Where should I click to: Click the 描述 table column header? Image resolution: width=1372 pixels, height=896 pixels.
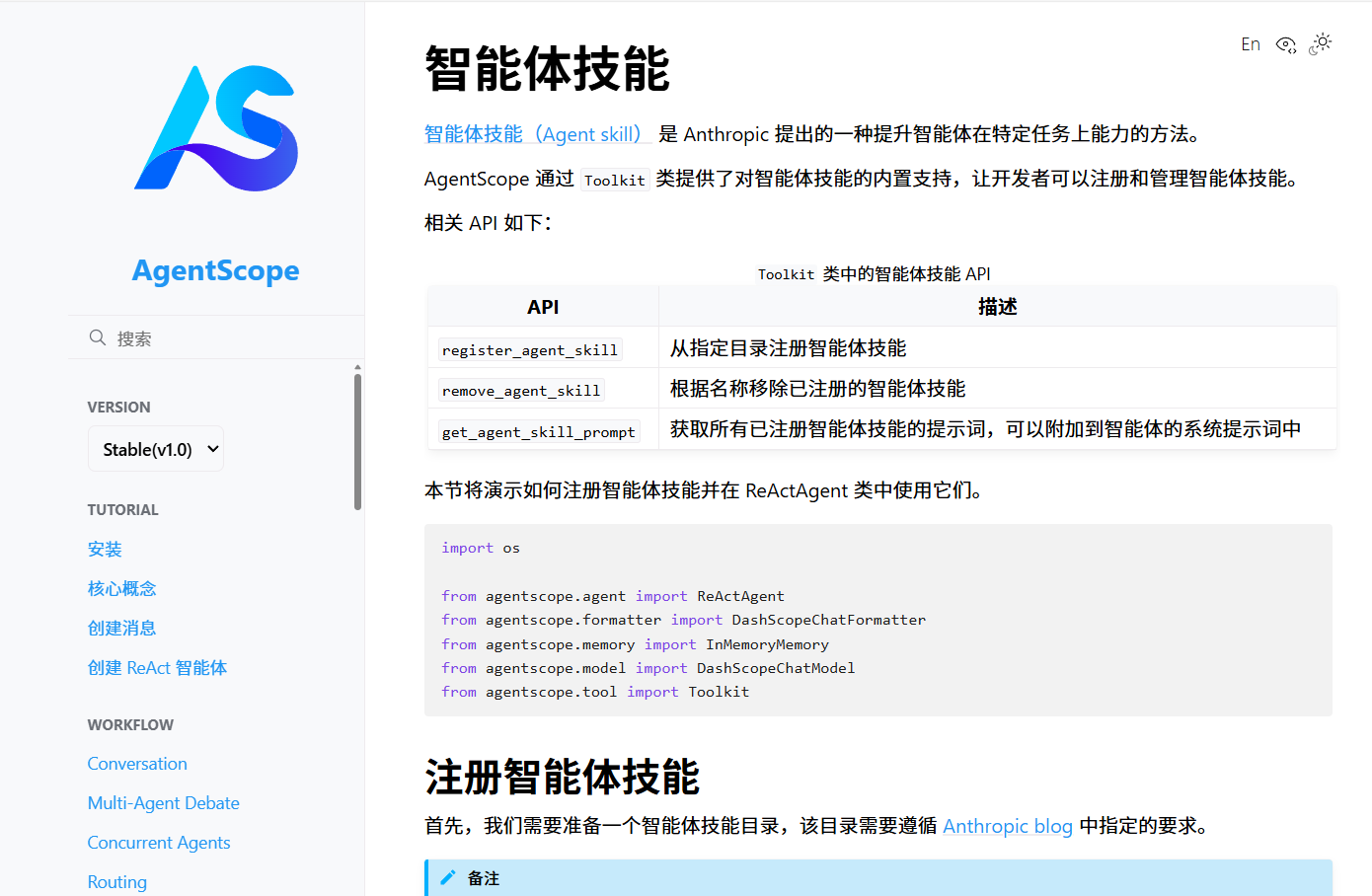tap(998, 306)
